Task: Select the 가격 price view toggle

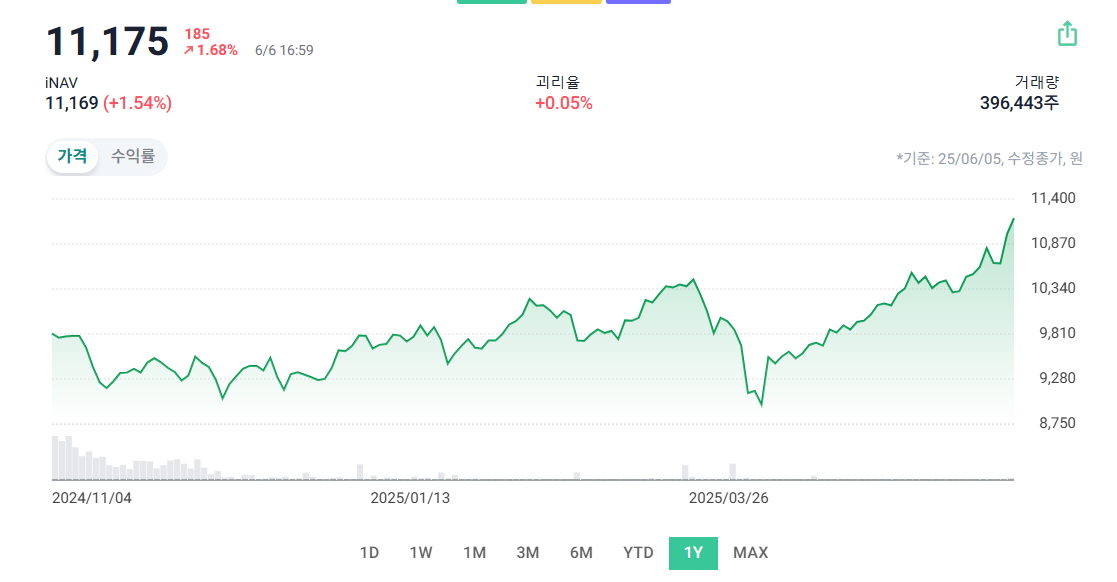Action: pos(72,156)
